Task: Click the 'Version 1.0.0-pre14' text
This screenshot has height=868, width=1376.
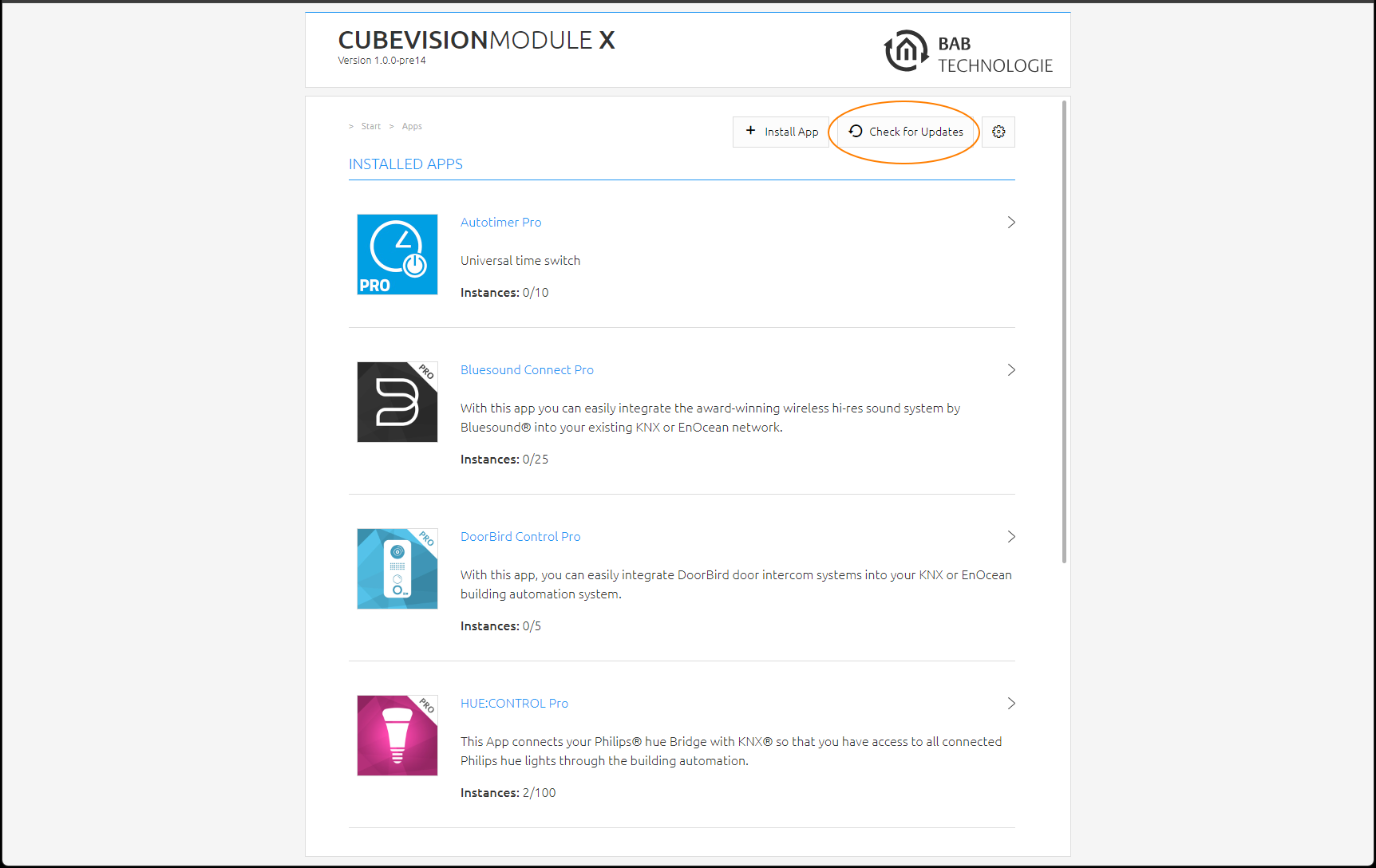Action: pyautogui.click(x=382, y=61)
